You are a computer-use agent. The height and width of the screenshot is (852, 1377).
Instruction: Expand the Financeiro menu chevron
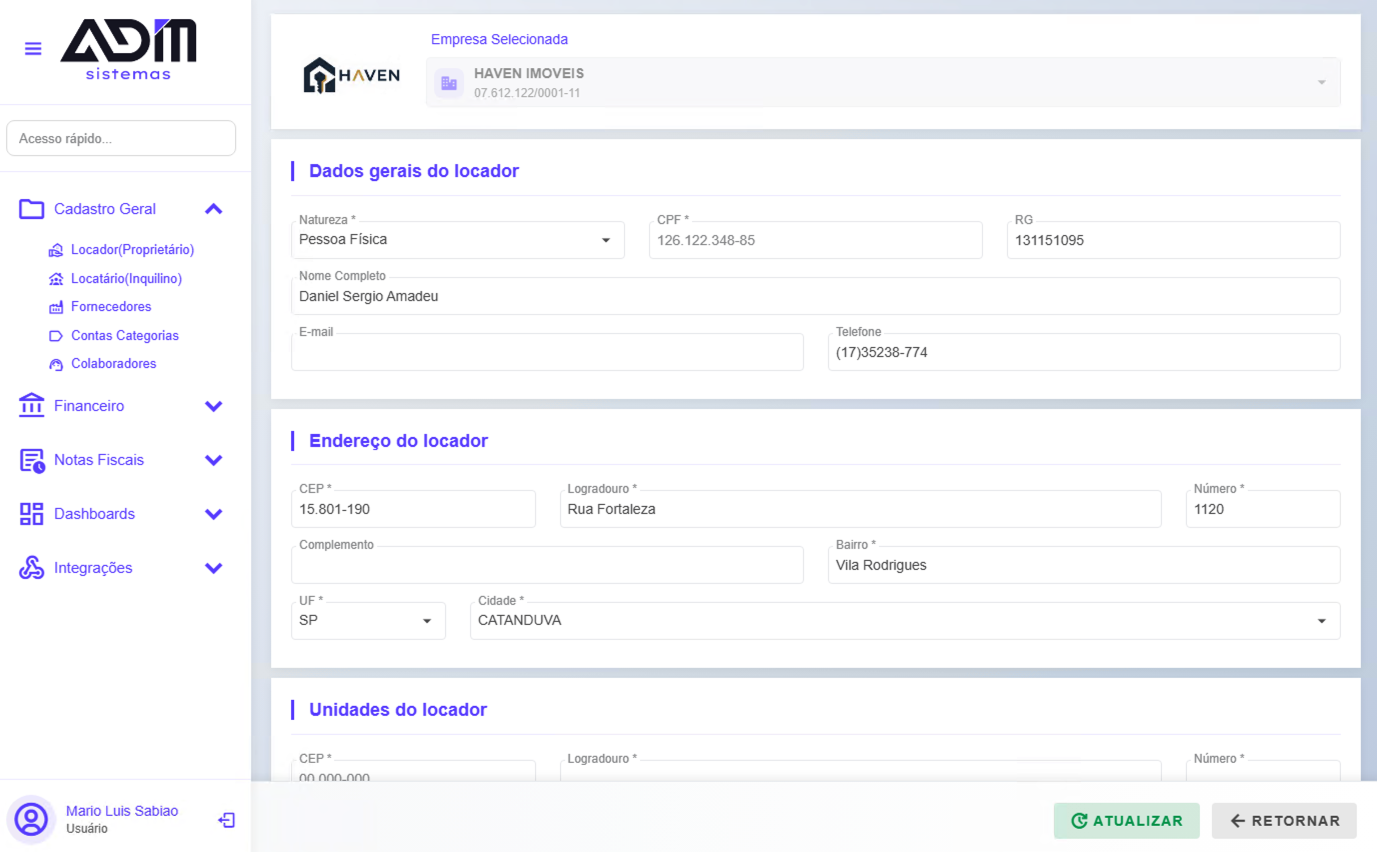pyautogui.click(x=213, y=406)
